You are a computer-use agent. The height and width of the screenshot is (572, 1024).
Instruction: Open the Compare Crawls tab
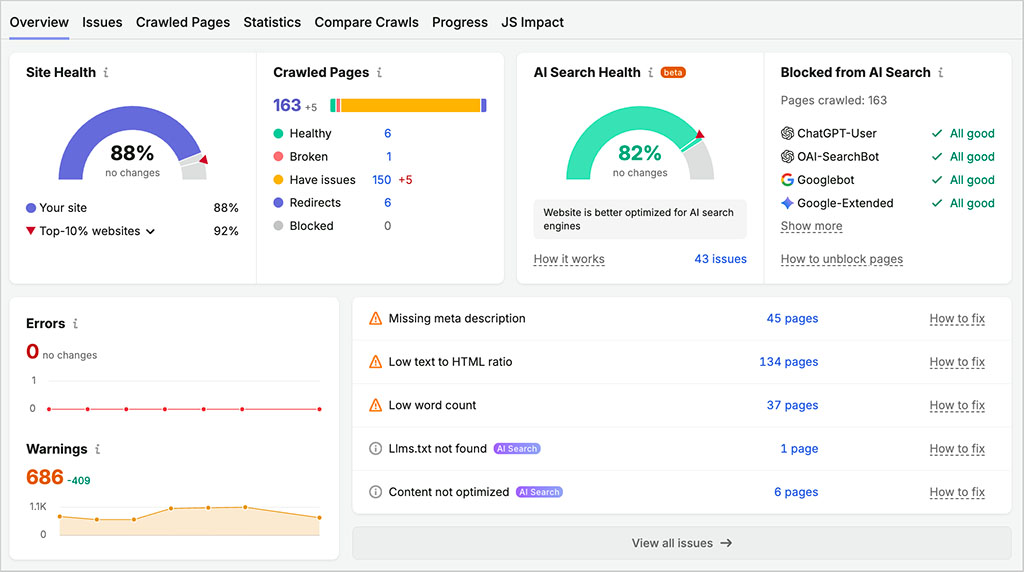pos(366,22)
